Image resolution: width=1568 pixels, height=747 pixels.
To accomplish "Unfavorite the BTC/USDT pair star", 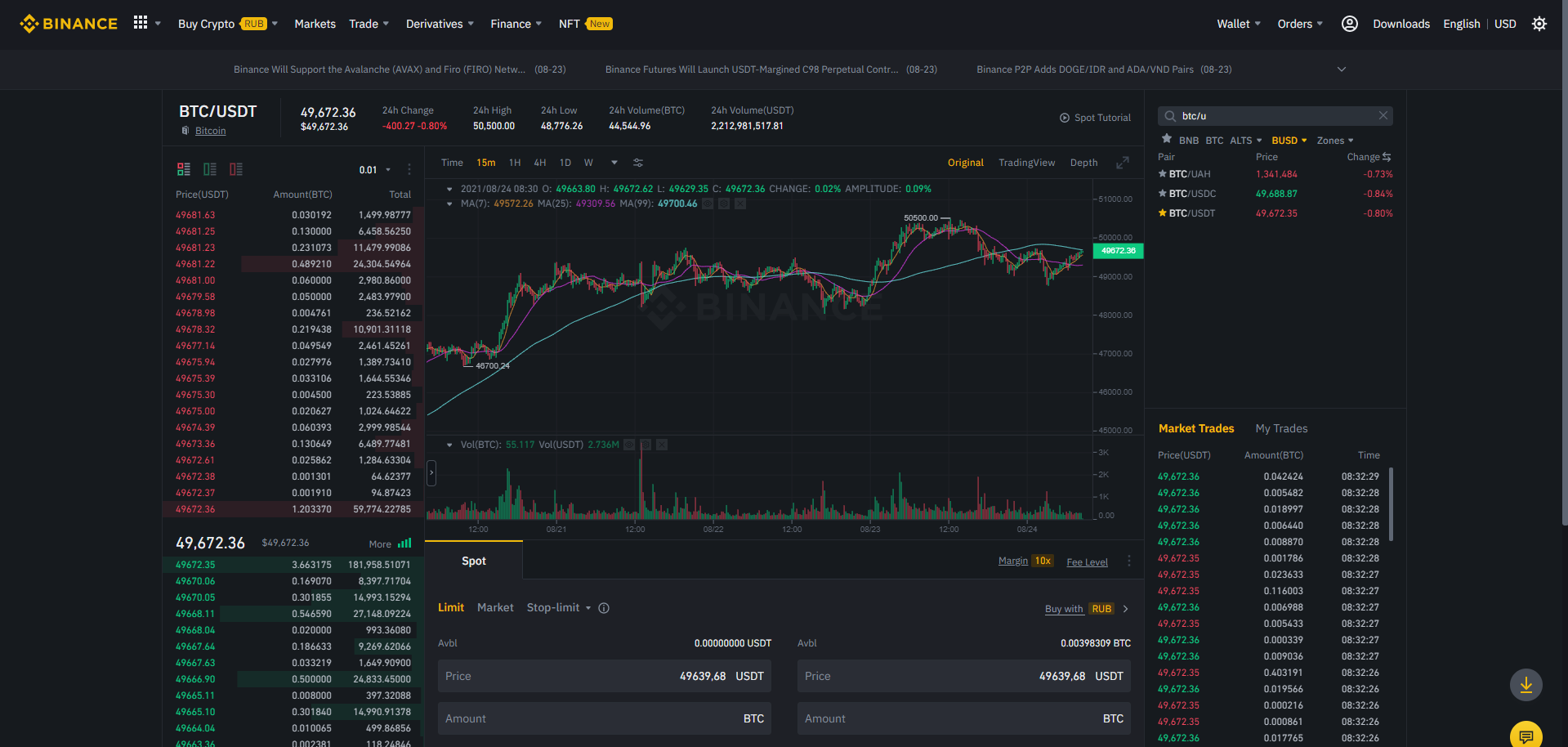I will point(1163,213).
